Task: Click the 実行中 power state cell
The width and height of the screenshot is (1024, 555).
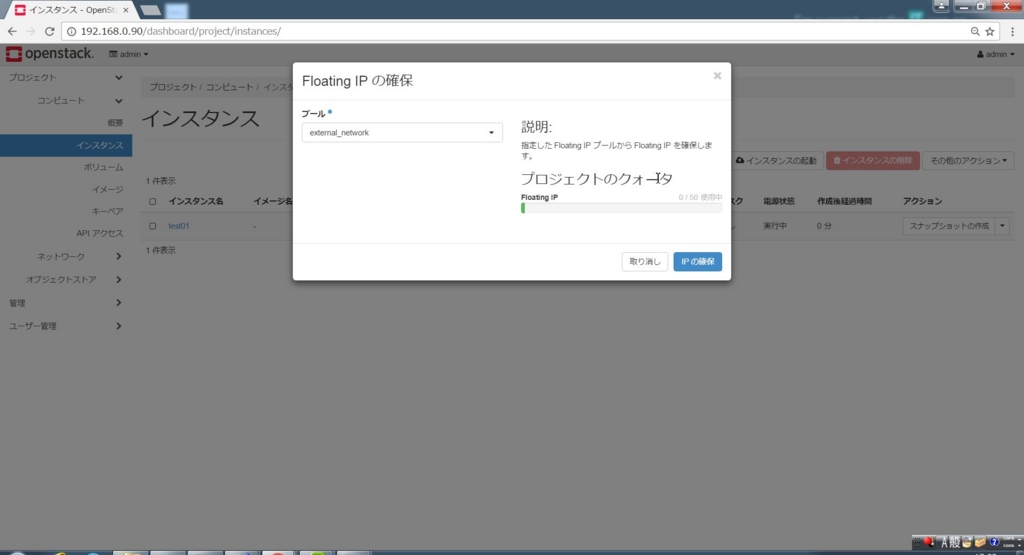Action: pyautogui.click(x=775, y=226)
